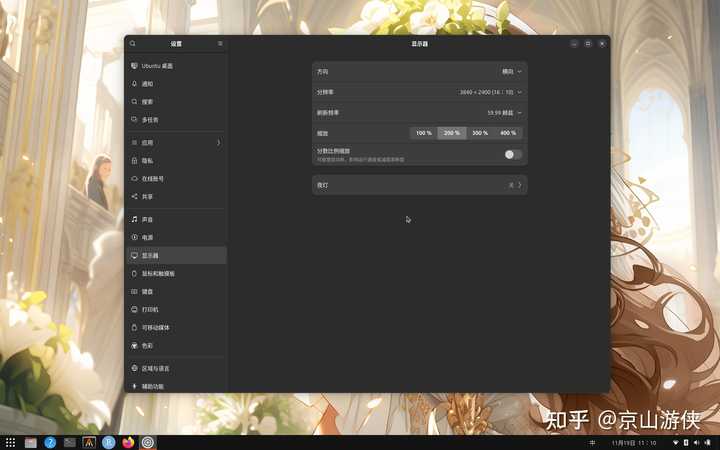The width and height of the screenshot is (720, 450).
Task: Open the 区域与语言 (region & language) panel
Action: coord(177,368)
